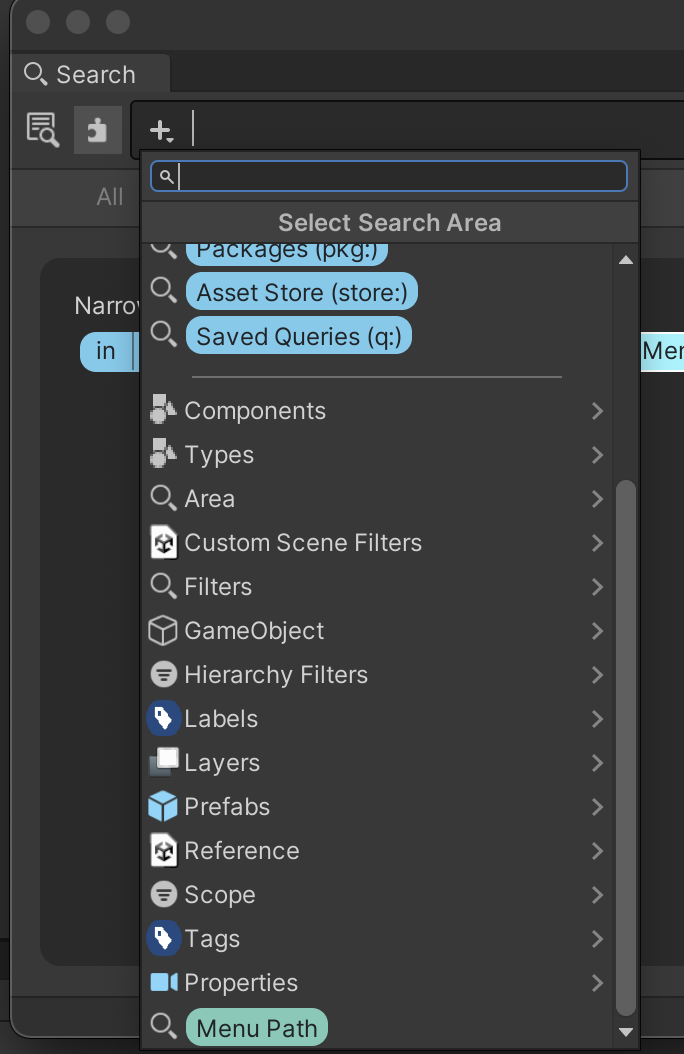Select the Area menu entry
This screenshot has height=1054, width=684.
click(x=210, y=499)
